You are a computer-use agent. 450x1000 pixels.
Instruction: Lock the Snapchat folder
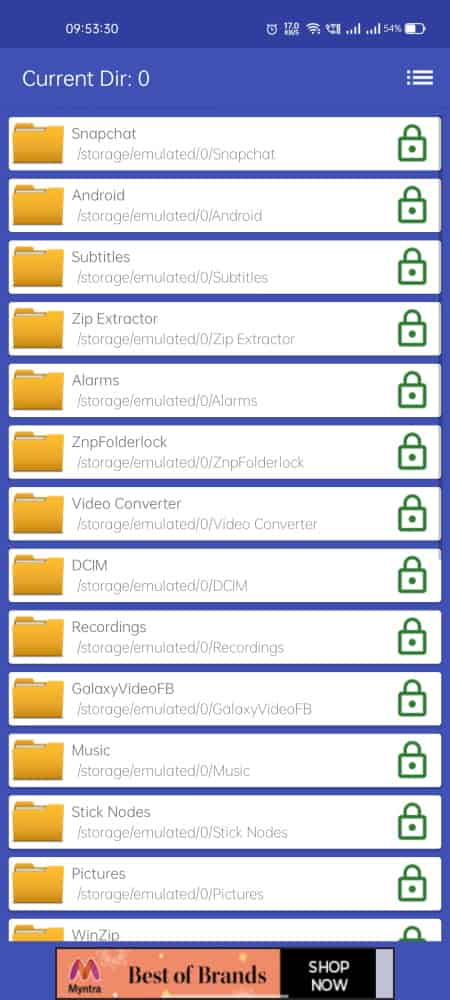(x=412, y=143)
